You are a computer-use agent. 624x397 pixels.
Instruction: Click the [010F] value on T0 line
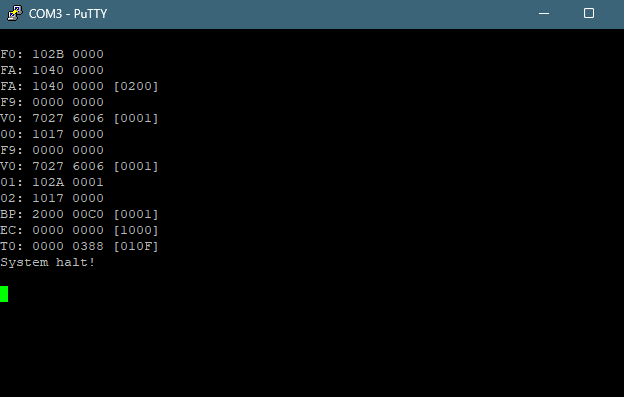pyautogui.click(x=136, y=246)
